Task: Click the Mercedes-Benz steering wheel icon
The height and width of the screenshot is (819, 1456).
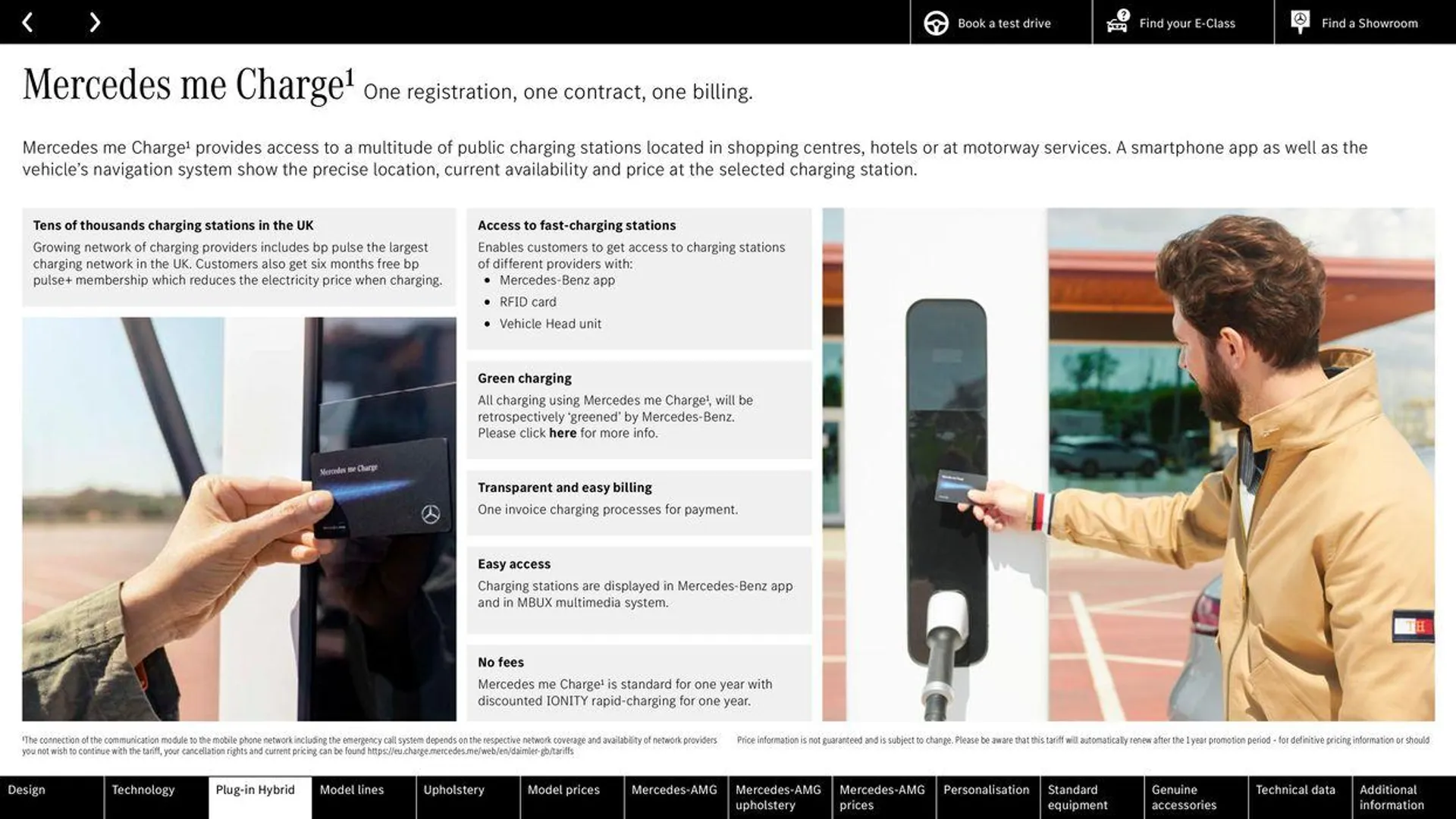Action: click(x=936, y=22)
